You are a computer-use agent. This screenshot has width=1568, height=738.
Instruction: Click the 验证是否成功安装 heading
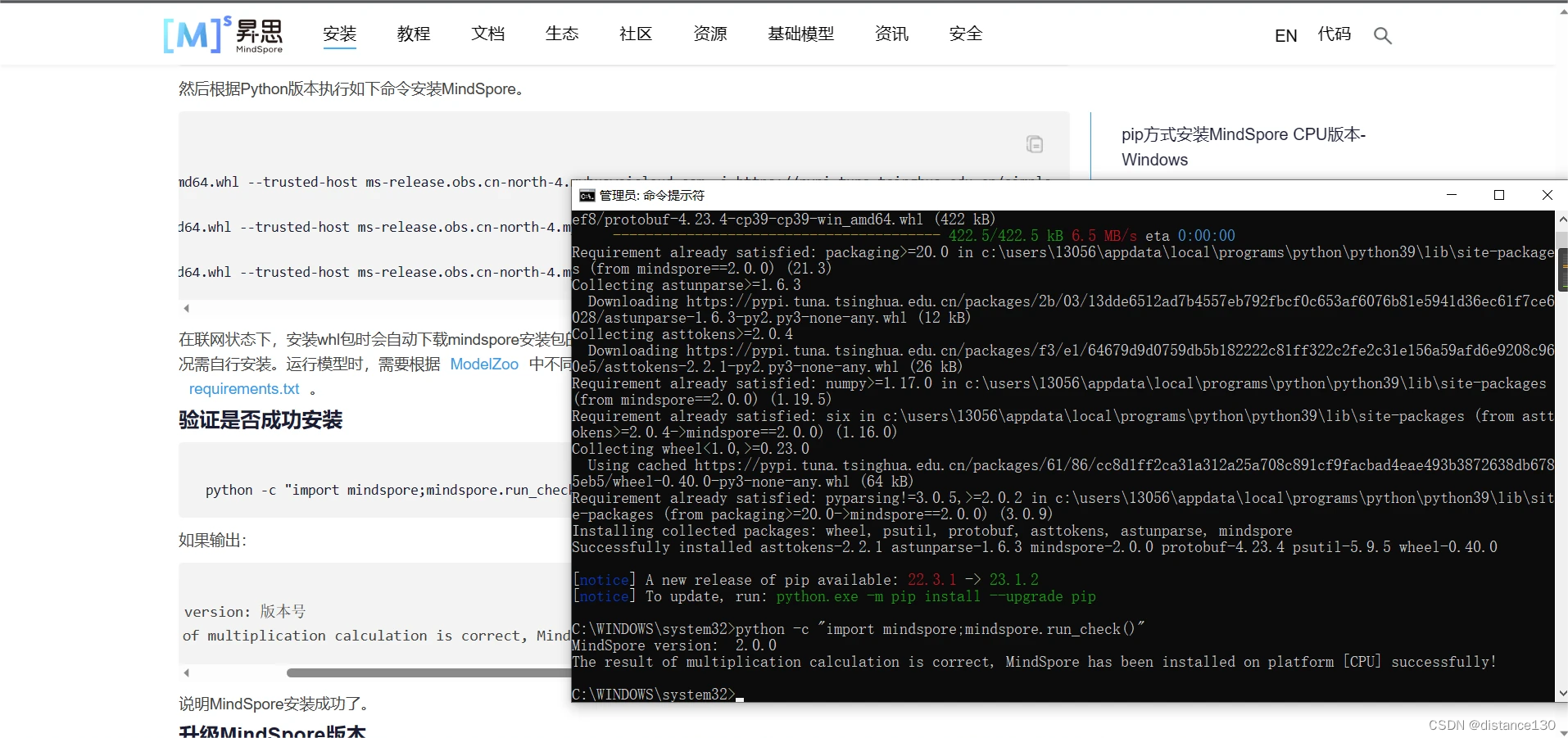[x=261, y=420]
